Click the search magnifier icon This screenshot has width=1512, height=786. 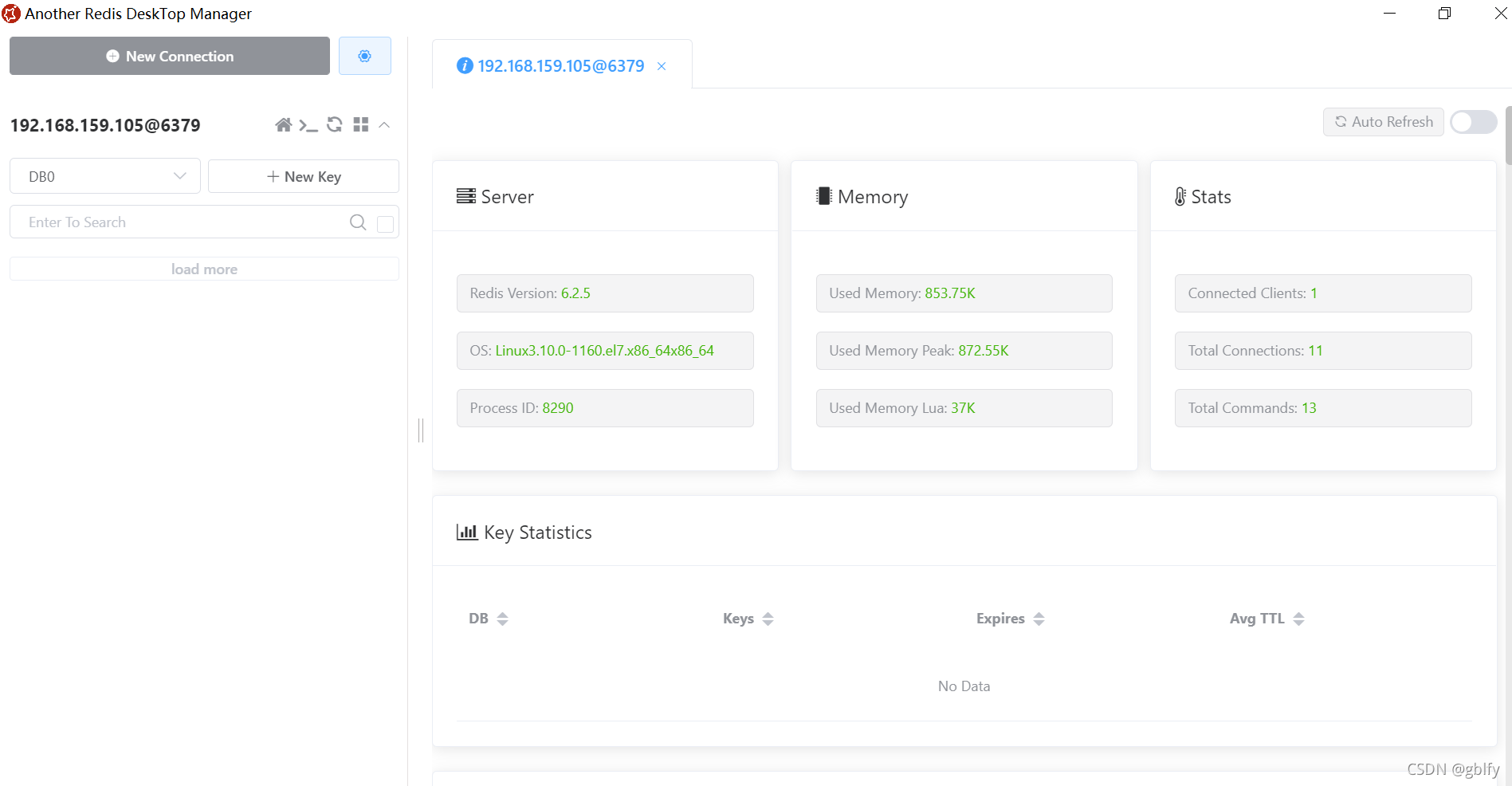click(x=359, y=222)
